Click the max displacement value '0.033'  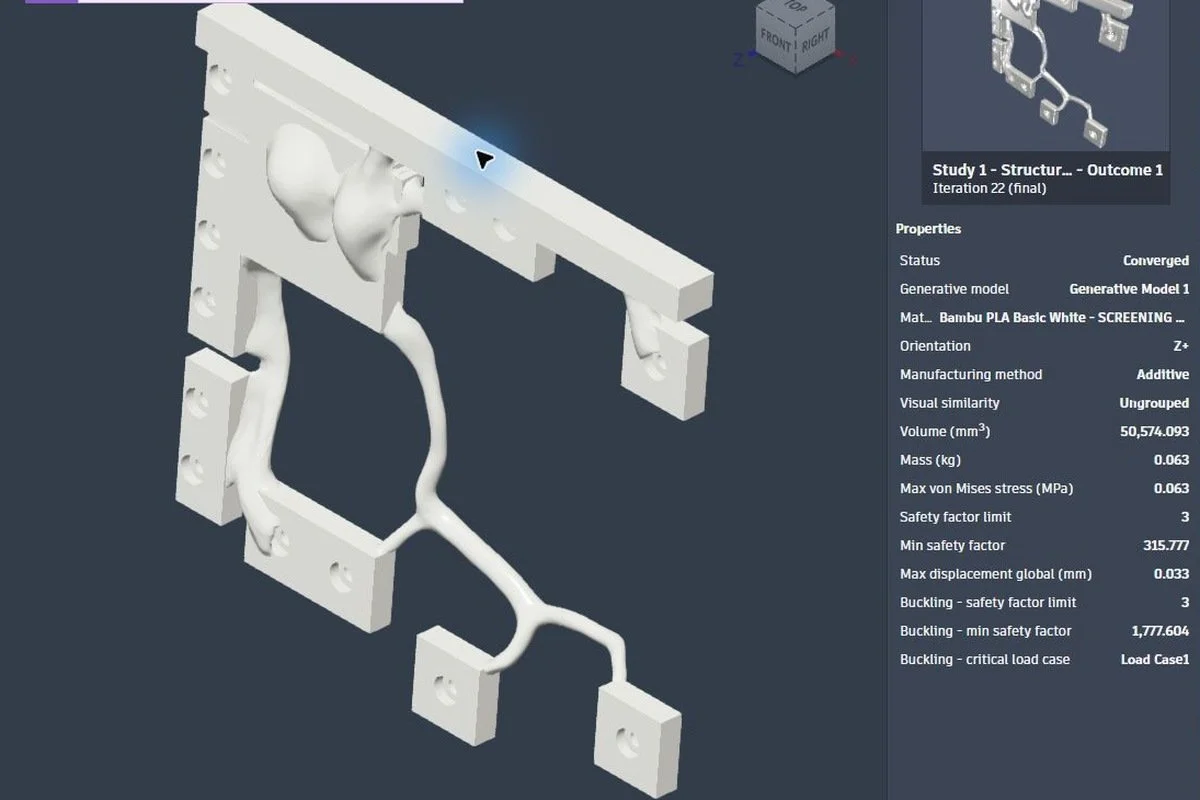tap(1171, 574)
